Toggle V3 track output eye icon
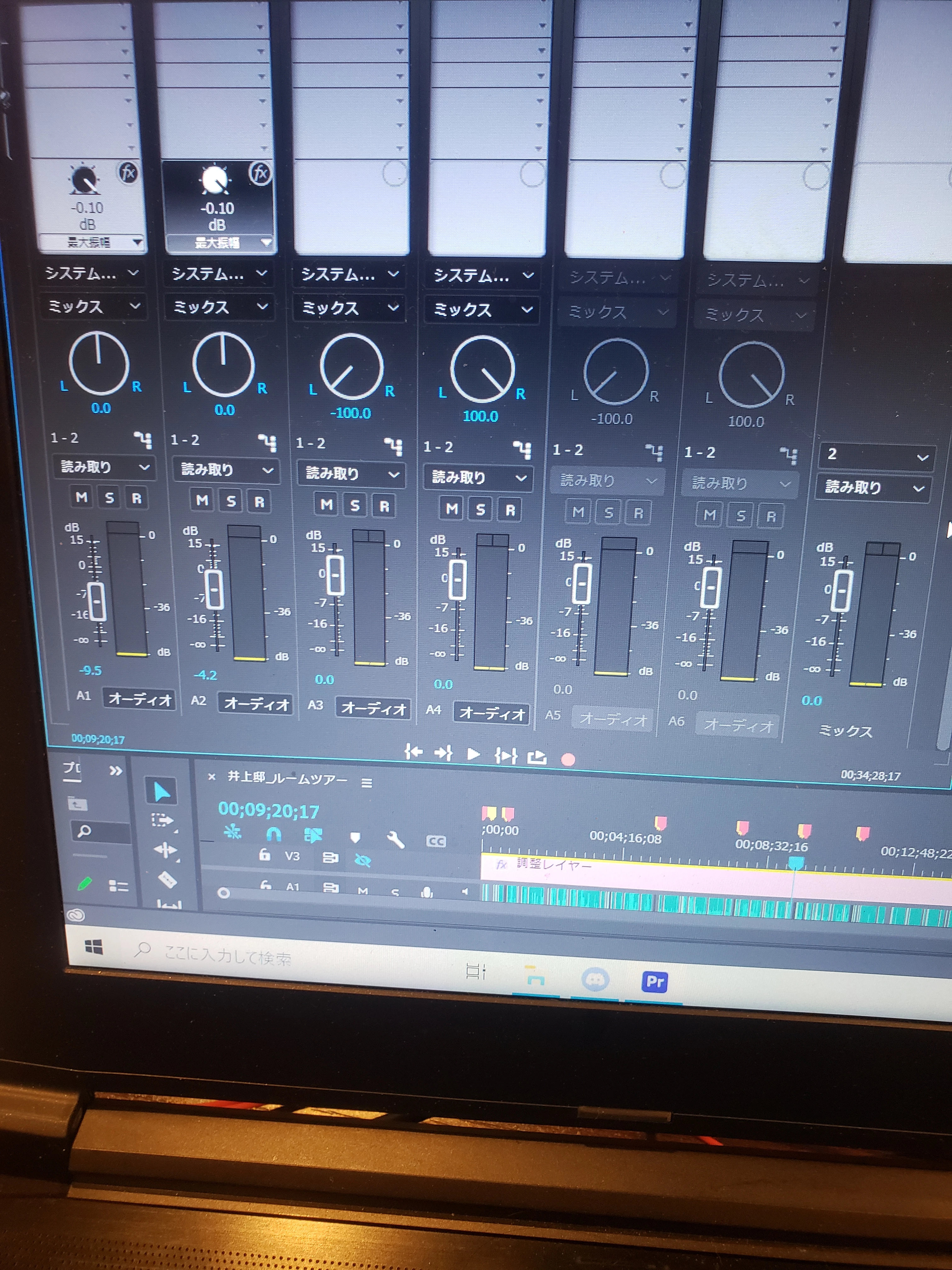The image size is (952, 1270). click(363, 860)
